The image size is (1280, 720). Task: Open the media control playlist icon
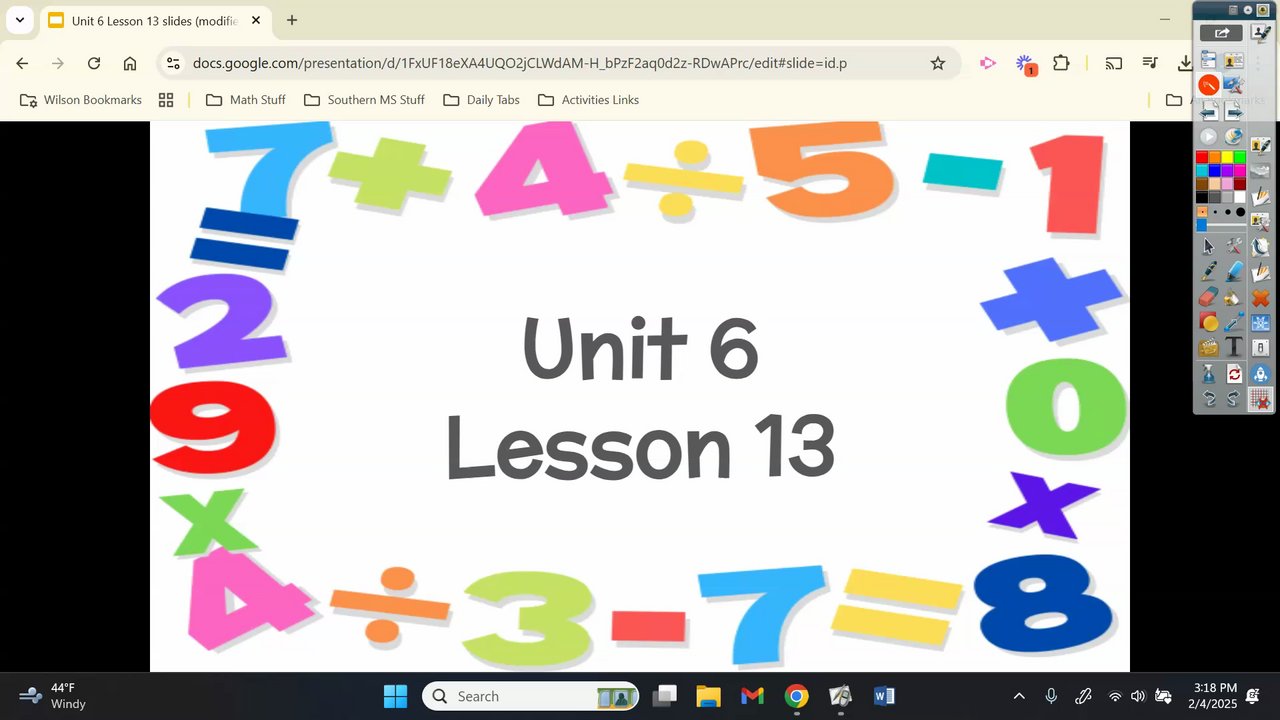[x=1150, y=63]
